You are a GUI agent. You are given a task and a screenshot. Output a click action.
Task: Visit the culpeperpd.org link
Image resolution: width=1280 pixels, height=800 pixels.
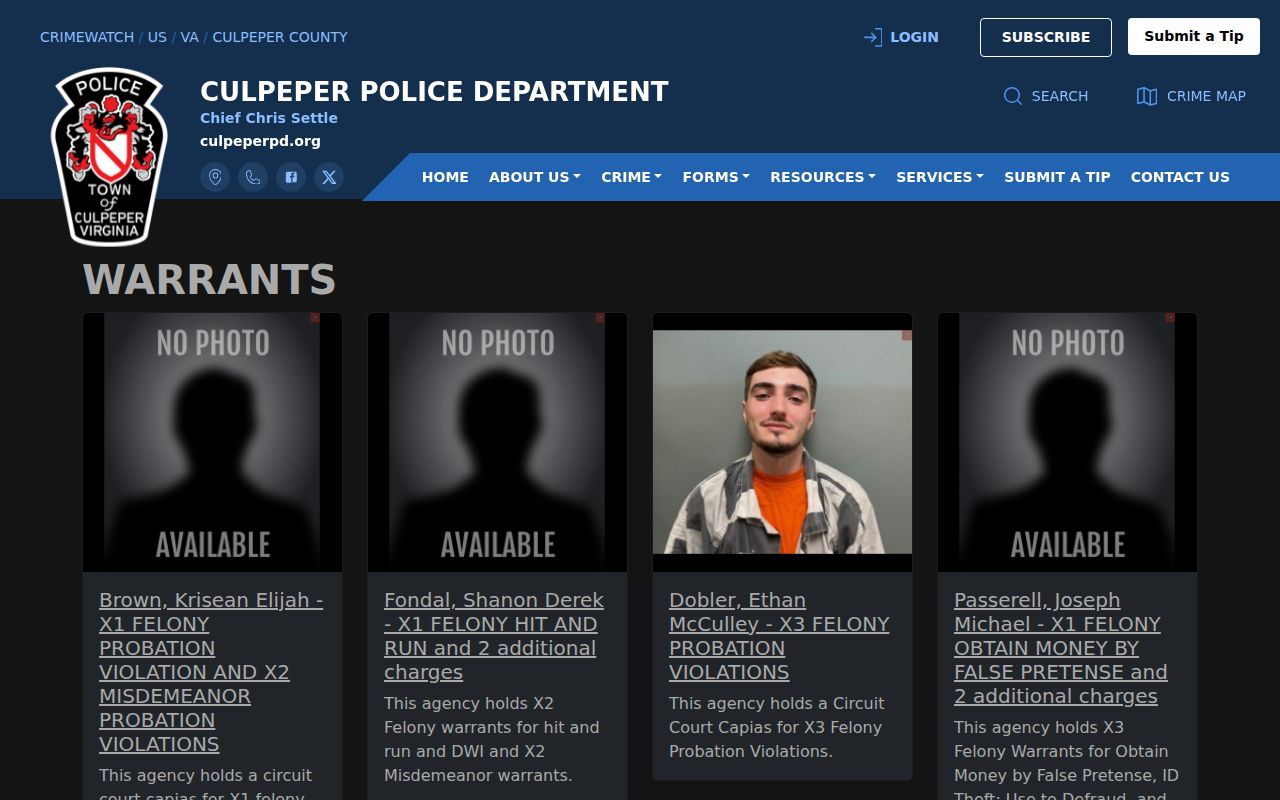[x=260, y=141]
